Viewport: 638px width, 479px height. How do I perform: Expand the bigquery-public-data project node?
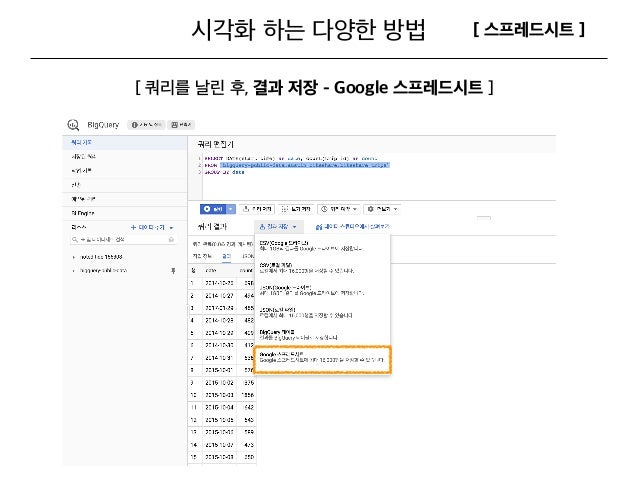pyautogui.click(x=73, y=271)
